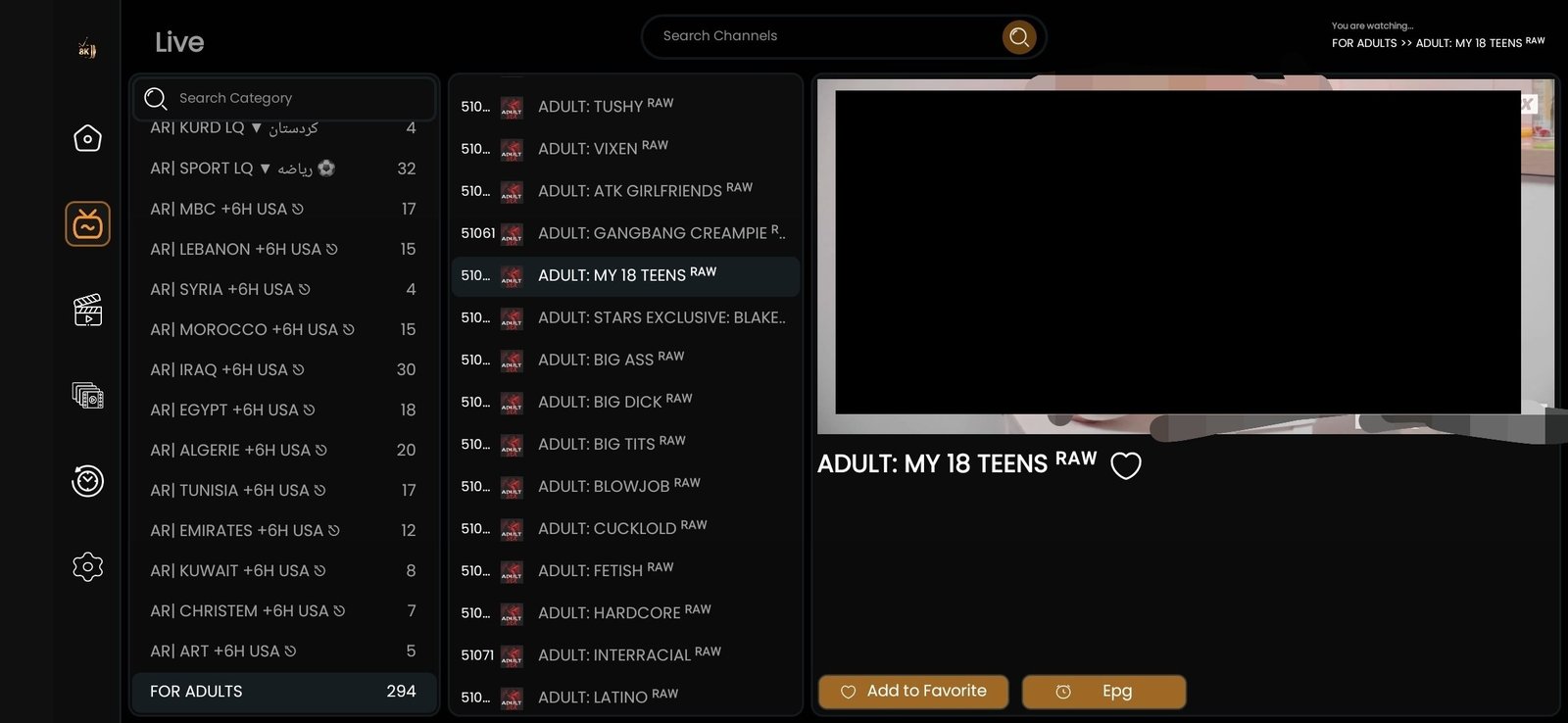
Task: Open the AR| CHRISTEM +6H USA category
Action: (x=283, y=610)
